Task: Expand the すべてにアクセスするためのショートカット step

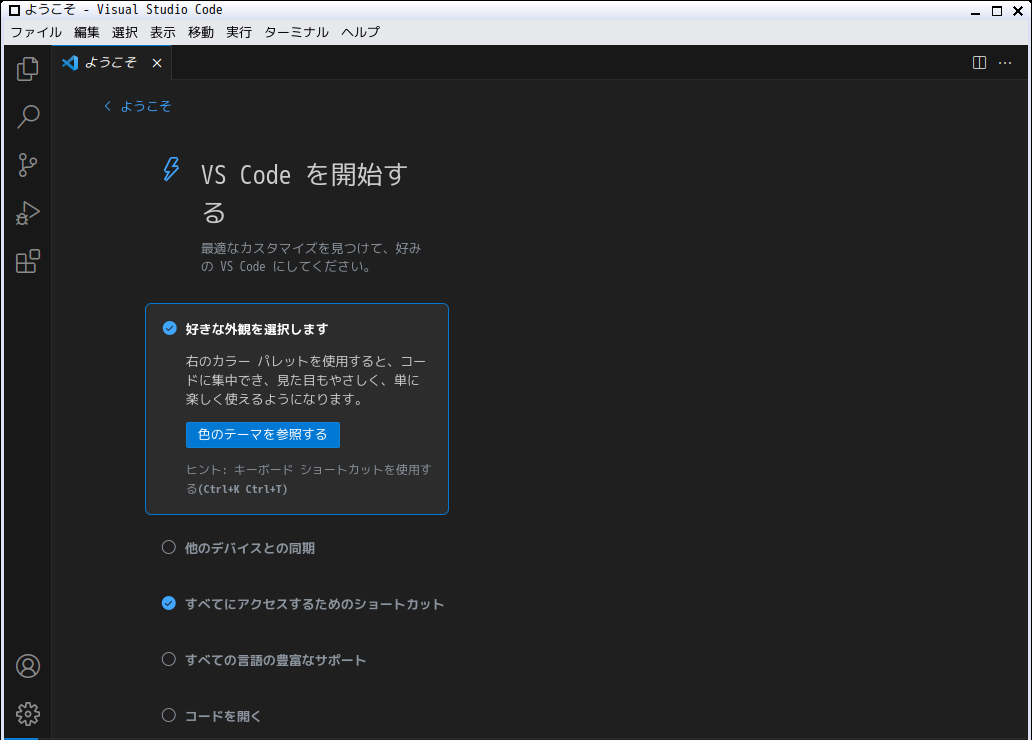Action: point(315,604)
